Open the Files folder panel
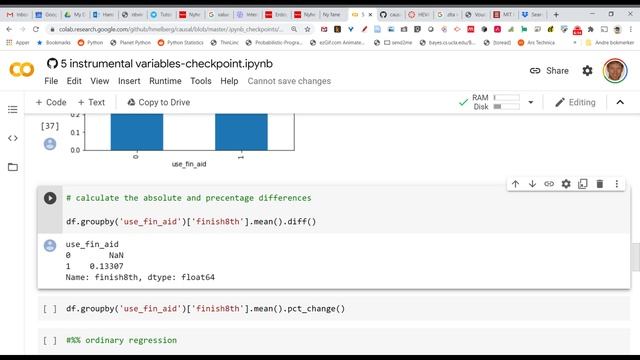Viewport: 640px width, 360px height. pyautogui.click(x=13, y=167)
